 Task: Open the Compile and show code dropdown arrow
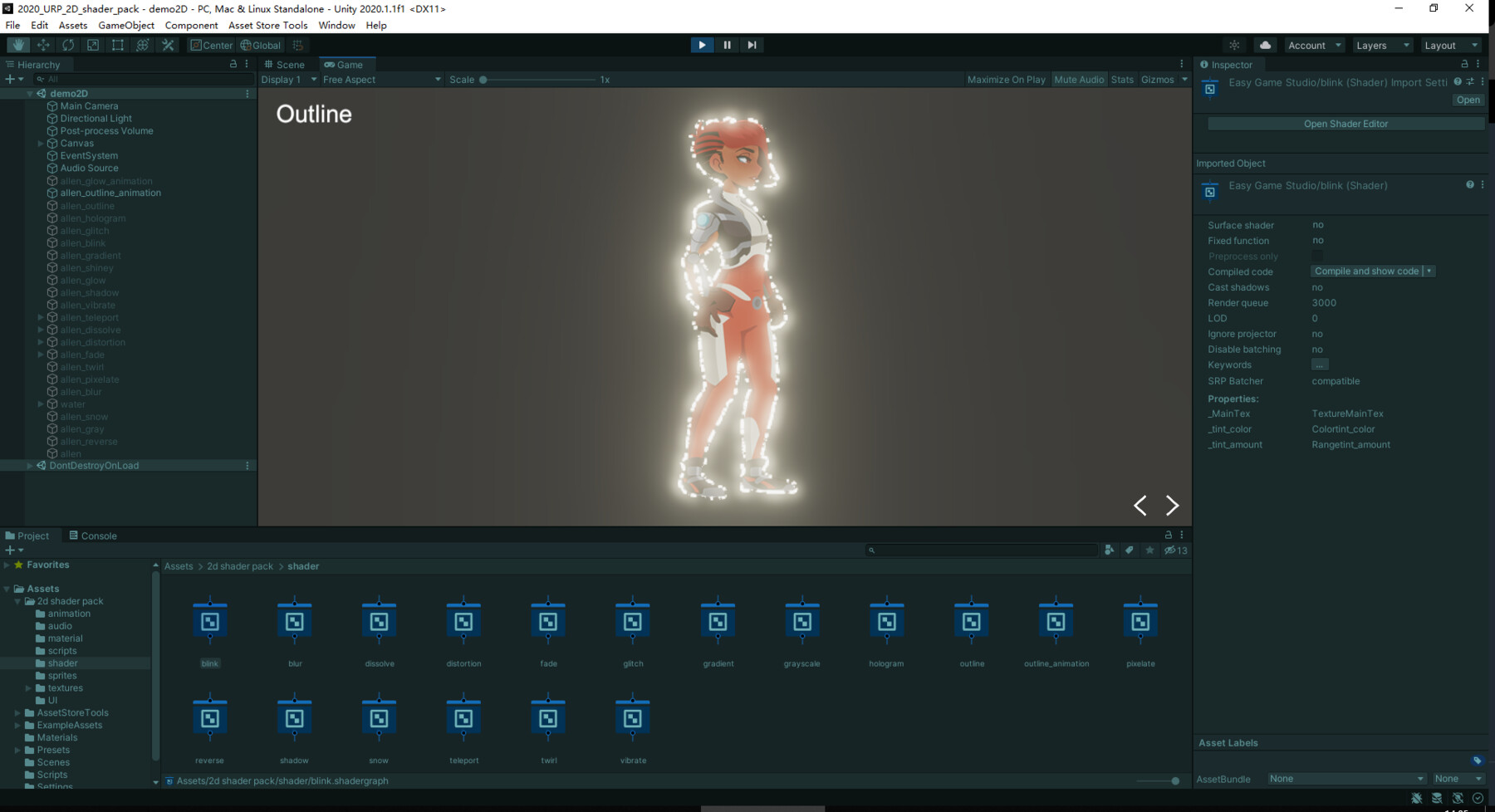click(1428, 271)
